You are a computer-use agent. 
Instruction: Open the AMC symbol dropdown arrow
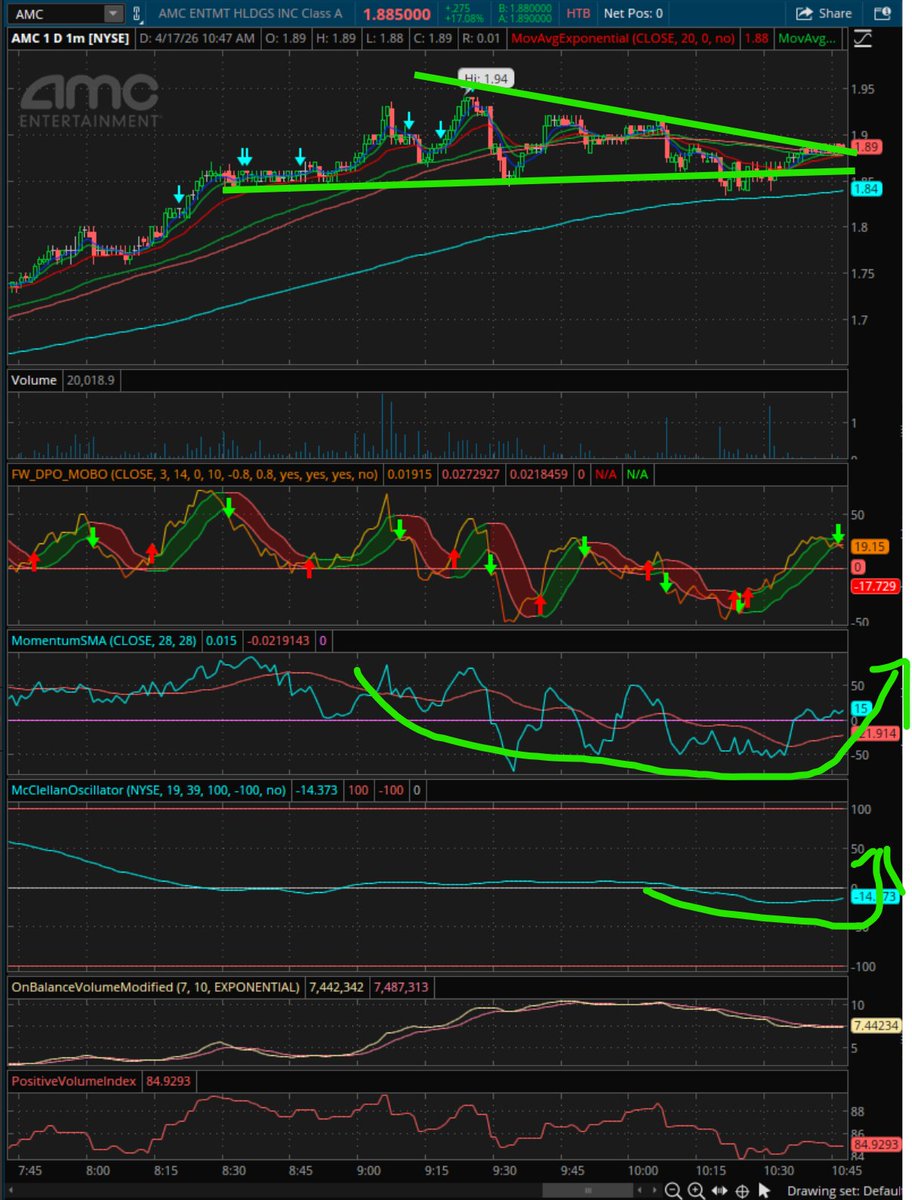(x=113, y=14)
